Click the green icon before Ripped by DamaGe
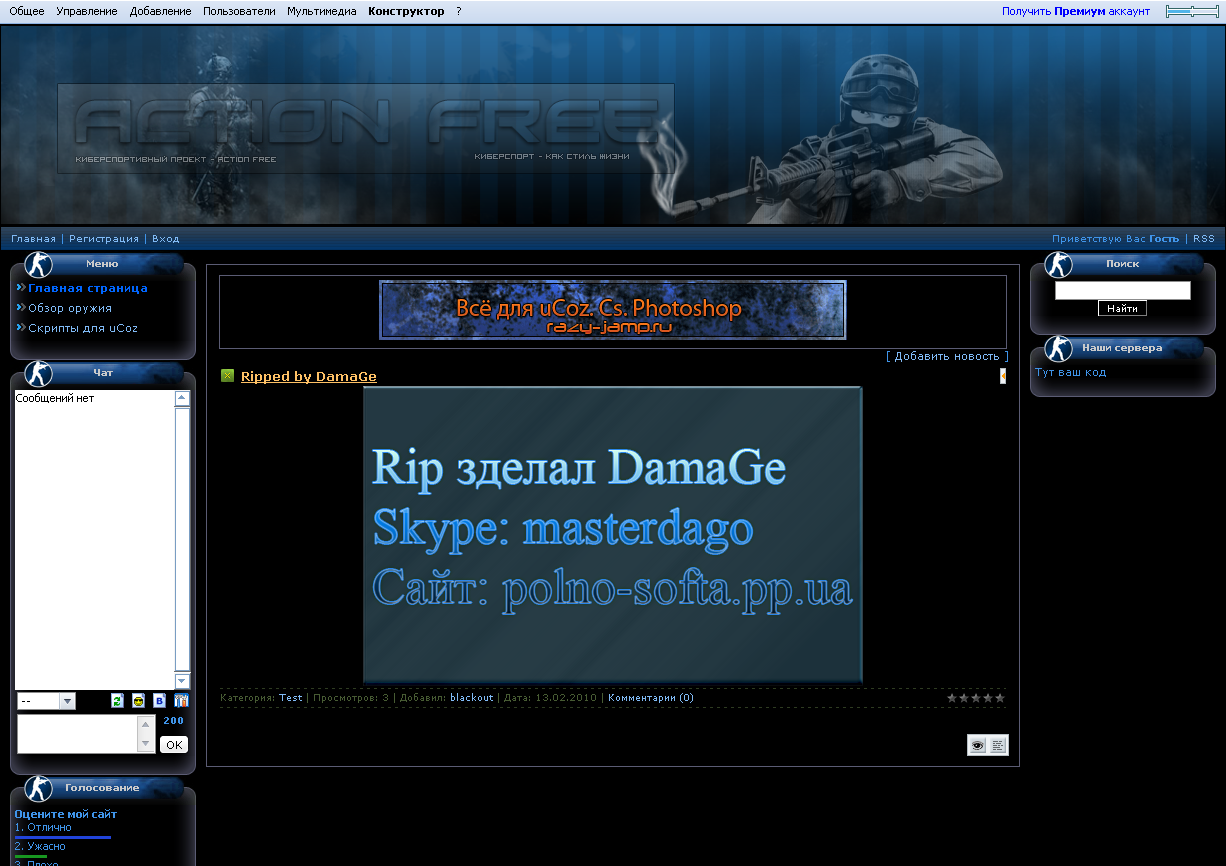The width and height of the screenshot is (1226, 866). (227, 376)
